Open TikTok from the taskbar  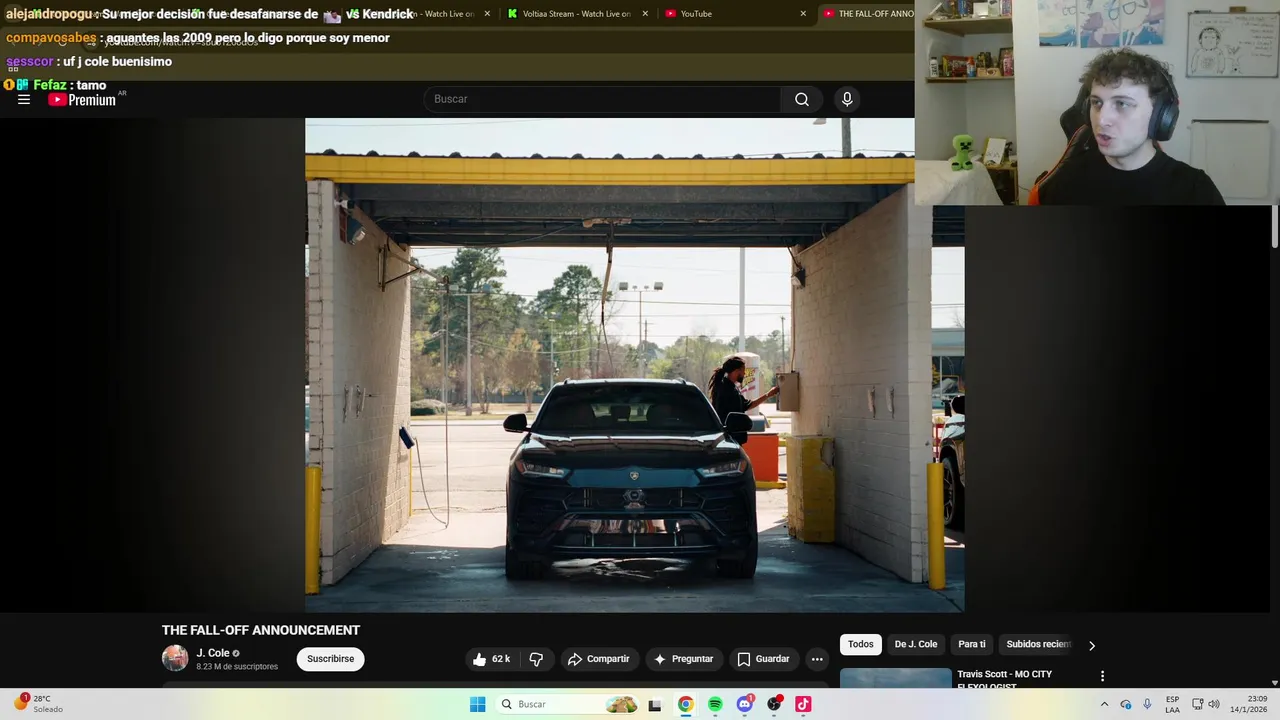803,704
